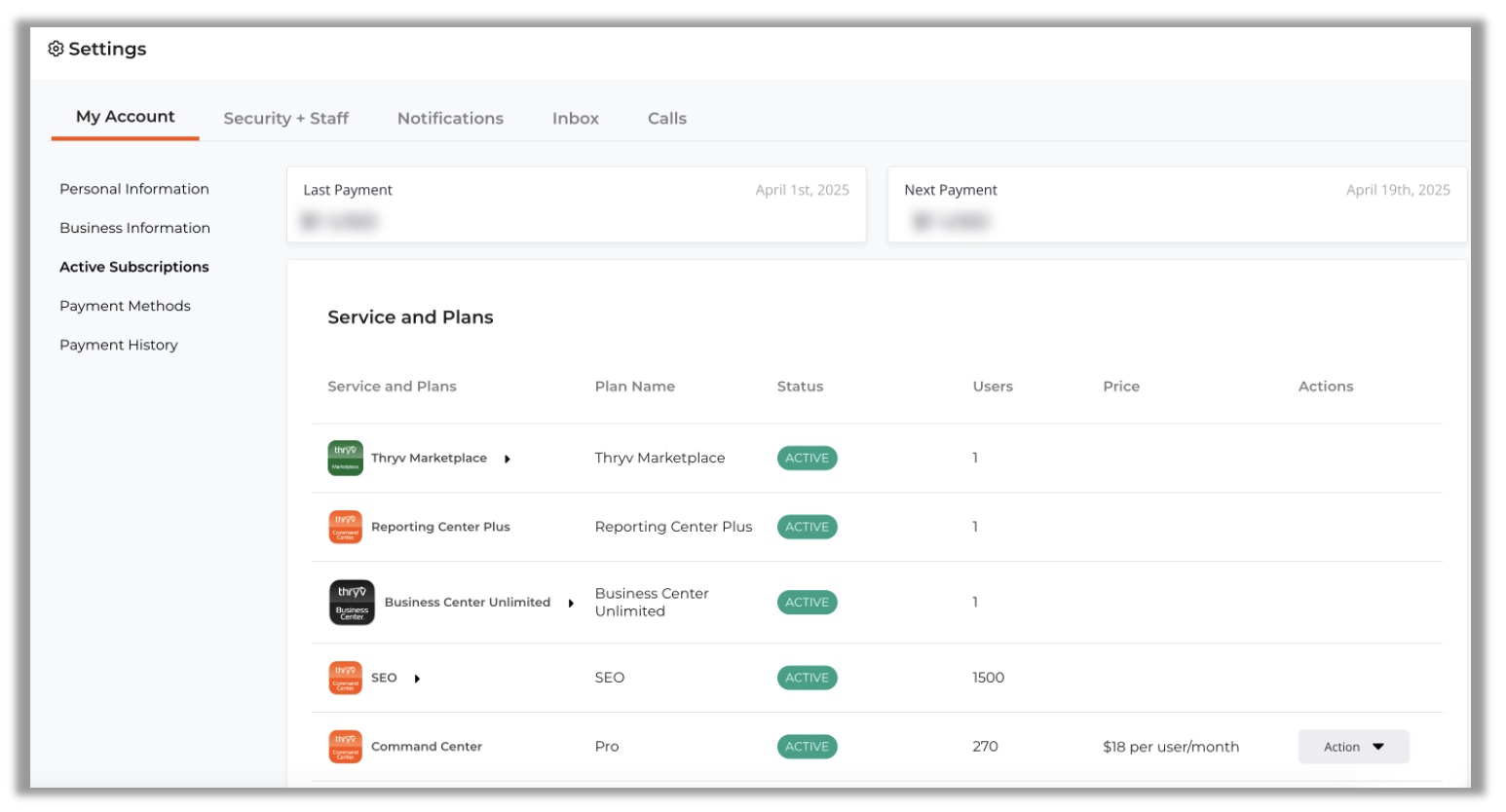Click the SEO row orange logo icon
1506x812 pixels.
(346, 679)
